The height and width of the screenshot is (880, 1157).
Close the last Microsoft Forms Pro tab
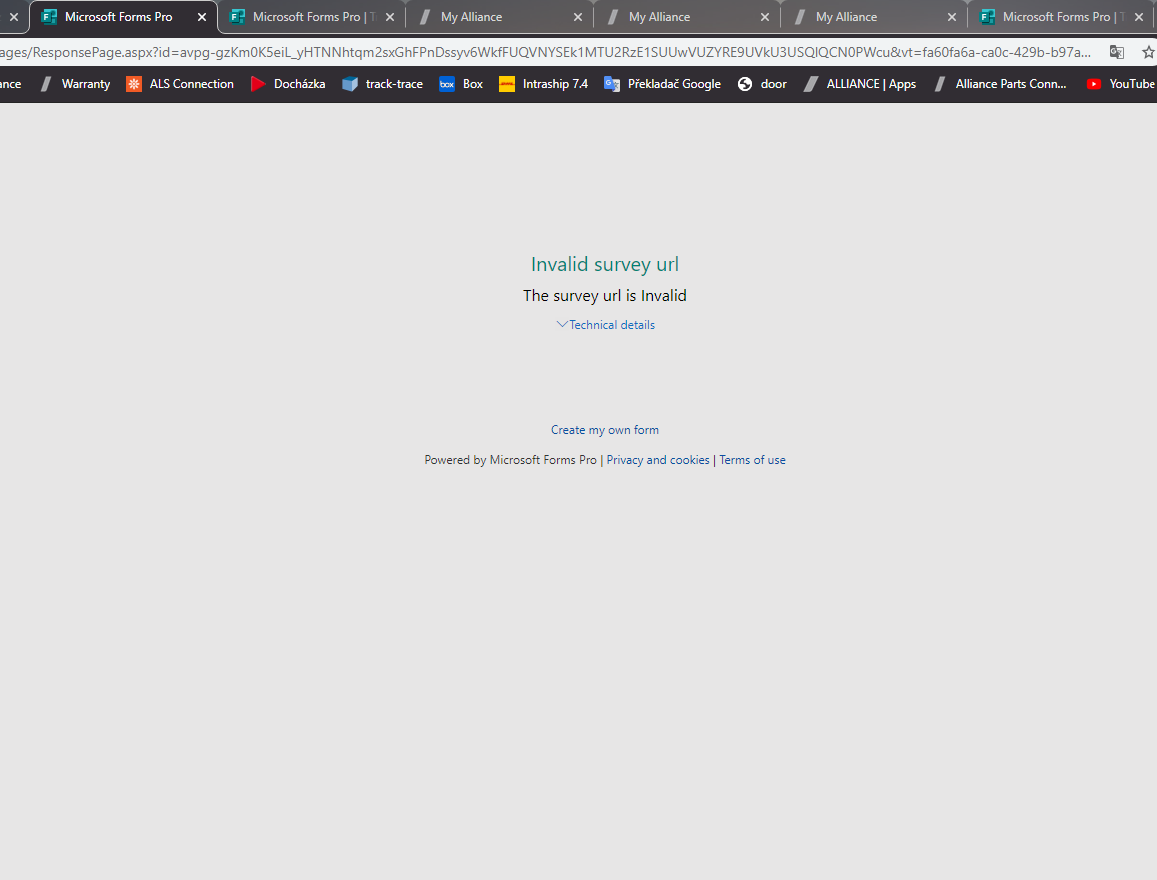coord(1139,17)
